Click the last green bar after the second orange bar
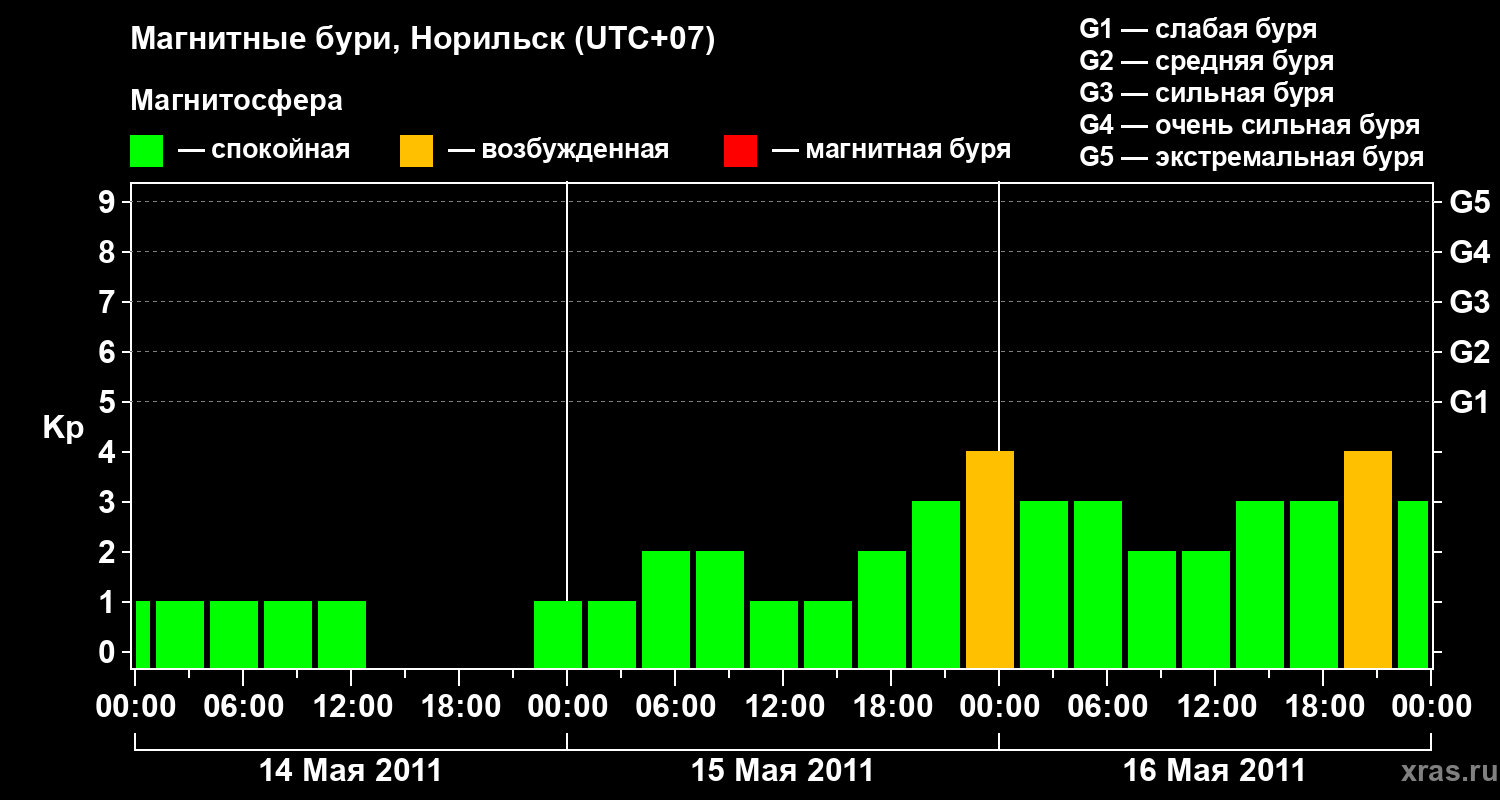The width and height of the screenshot is (1500, 800). (x=1413, y=584)
